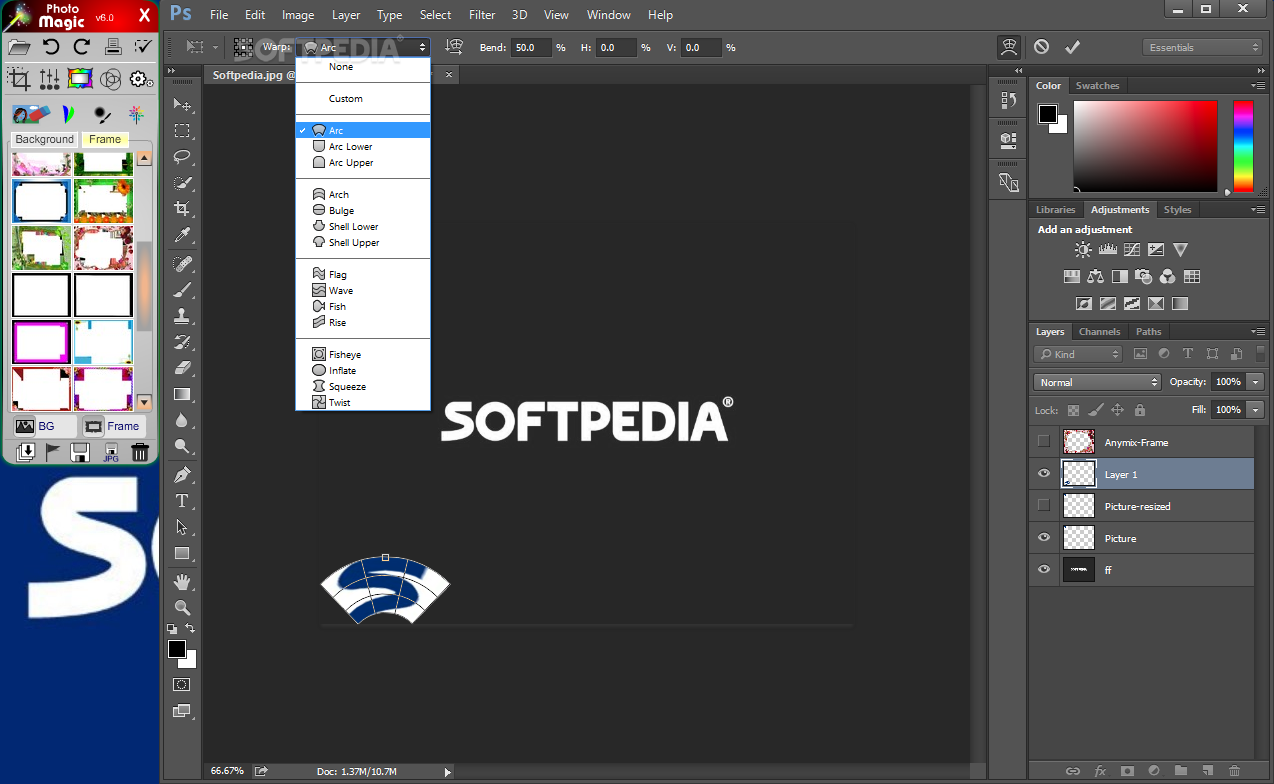1274x784 pixels.
Task: Select the Gradient tool
Action: click(x=182, y=394)
